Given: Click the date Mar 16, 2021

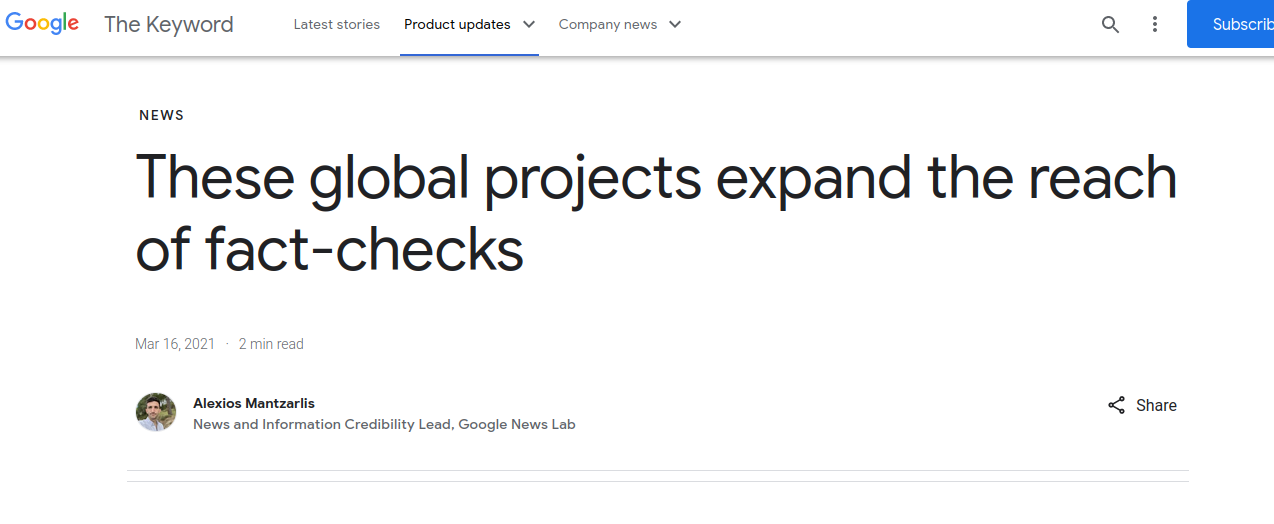Looking at the screenshot, I should tap(175, 344).
